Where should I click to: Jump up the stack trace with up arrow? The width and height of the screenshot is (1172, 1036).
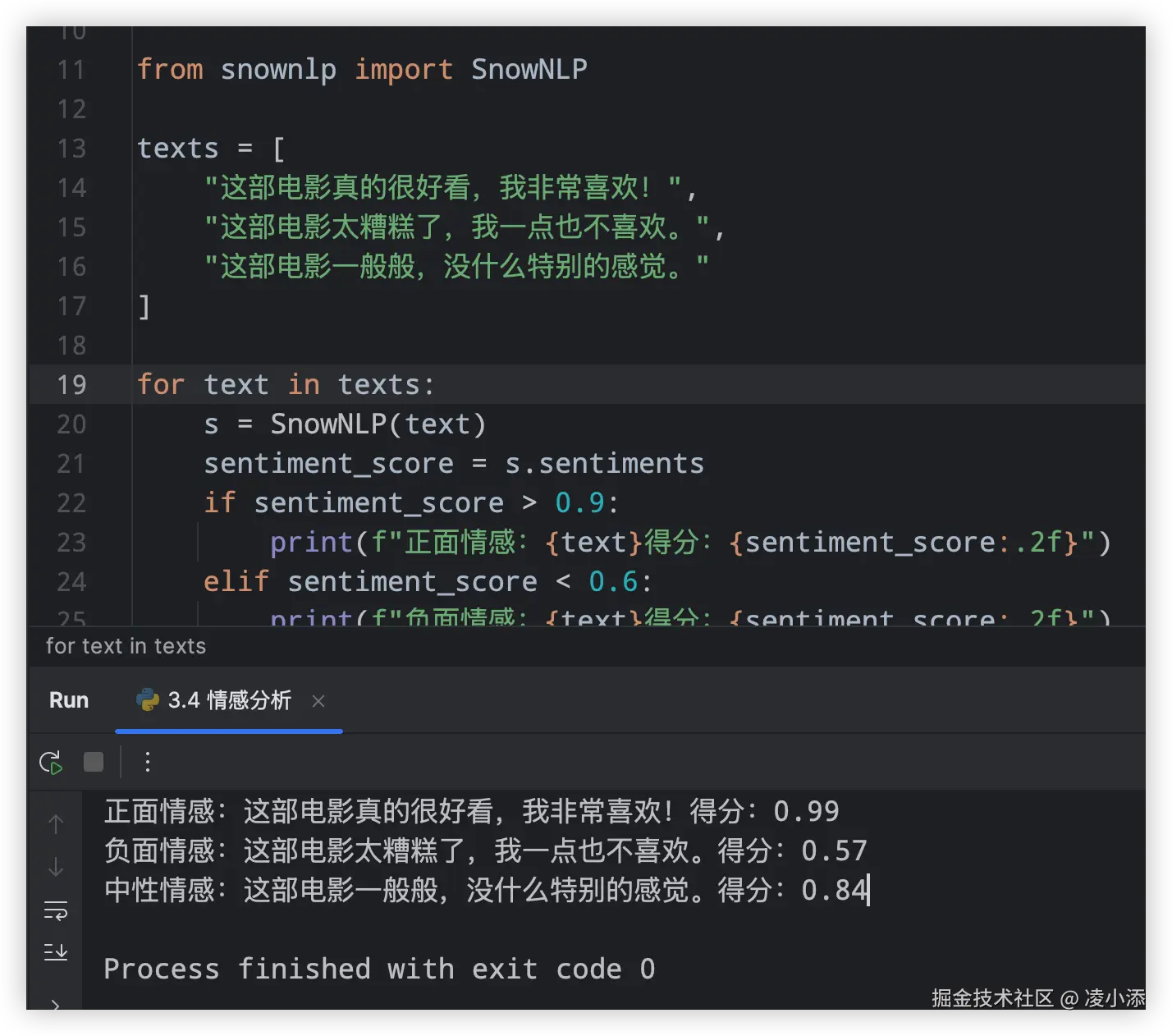(56, 823)
